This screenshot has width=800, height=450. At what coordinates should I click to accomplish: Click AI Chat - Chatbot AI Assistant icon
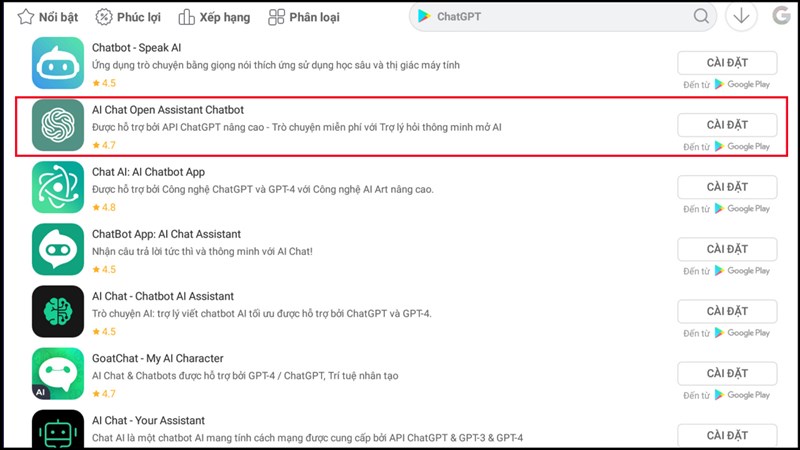coord(57,312)
